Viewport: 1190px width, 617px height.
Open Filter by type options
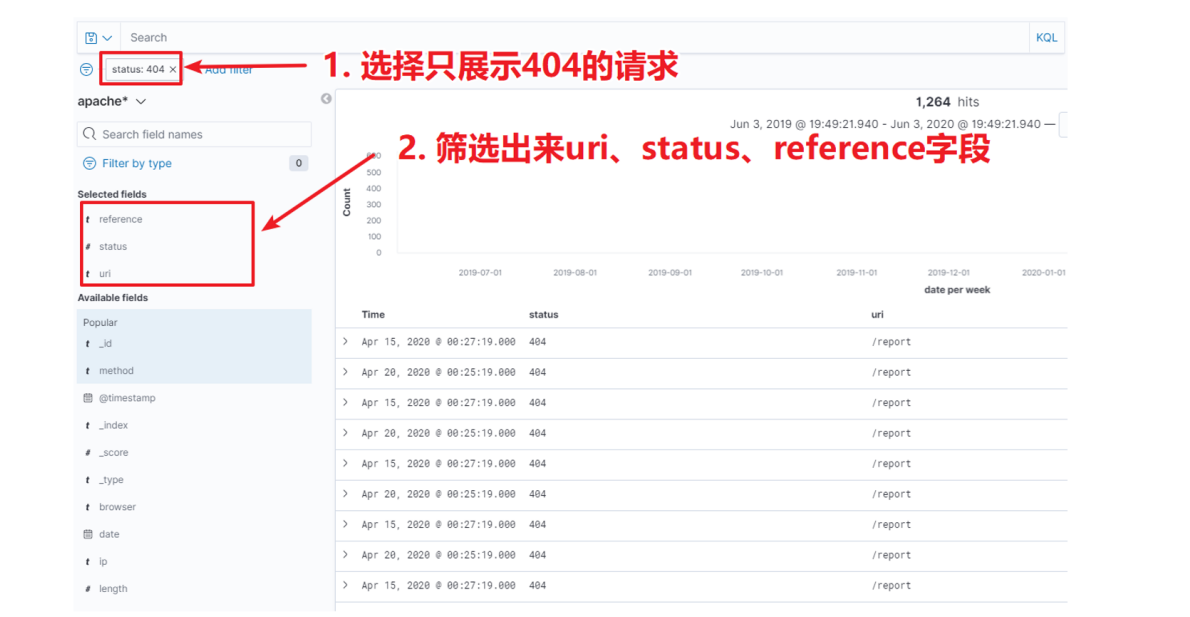coord(137,163)
